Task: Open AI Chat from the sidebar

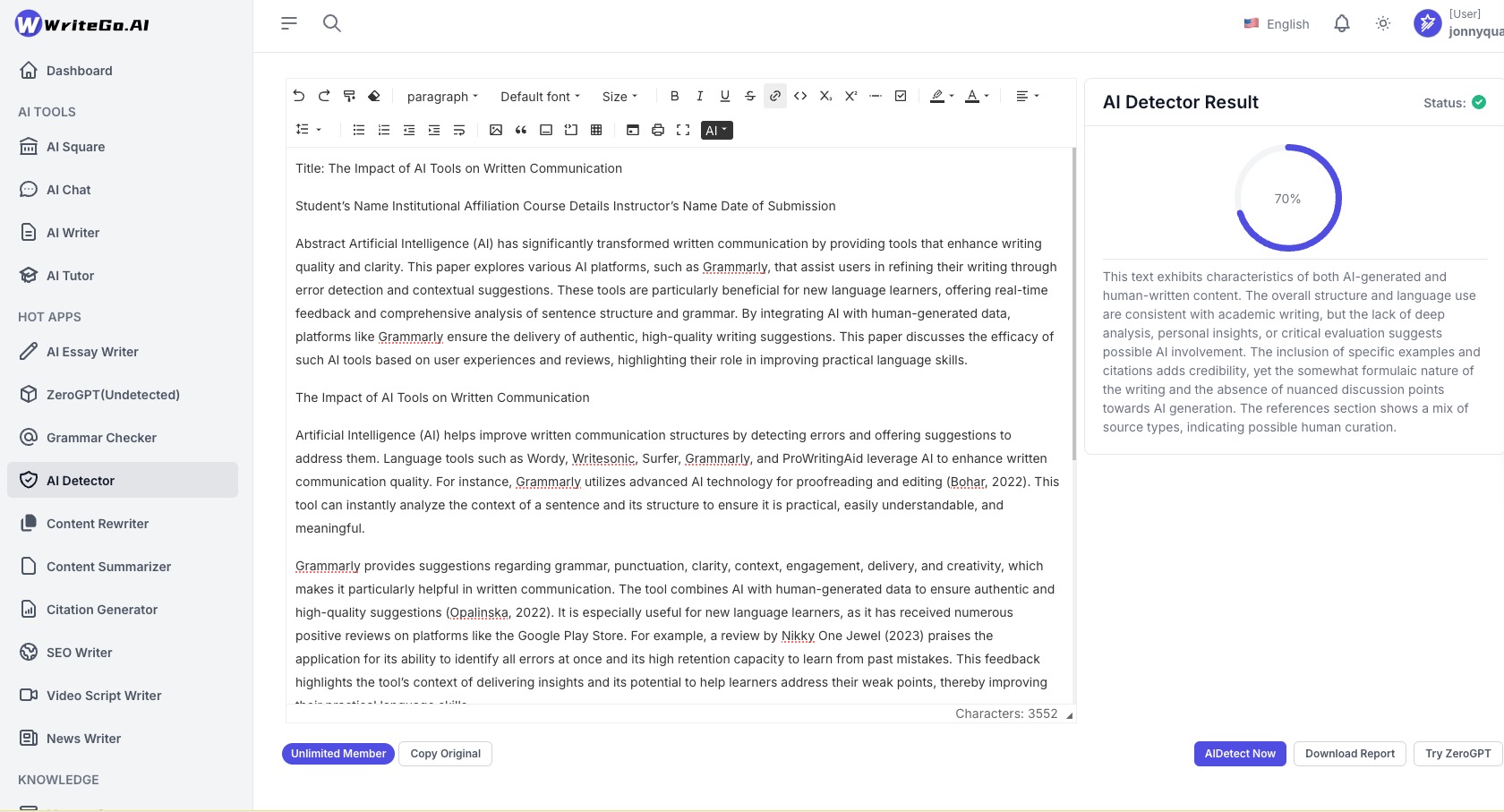Action: tap(123, 190)
